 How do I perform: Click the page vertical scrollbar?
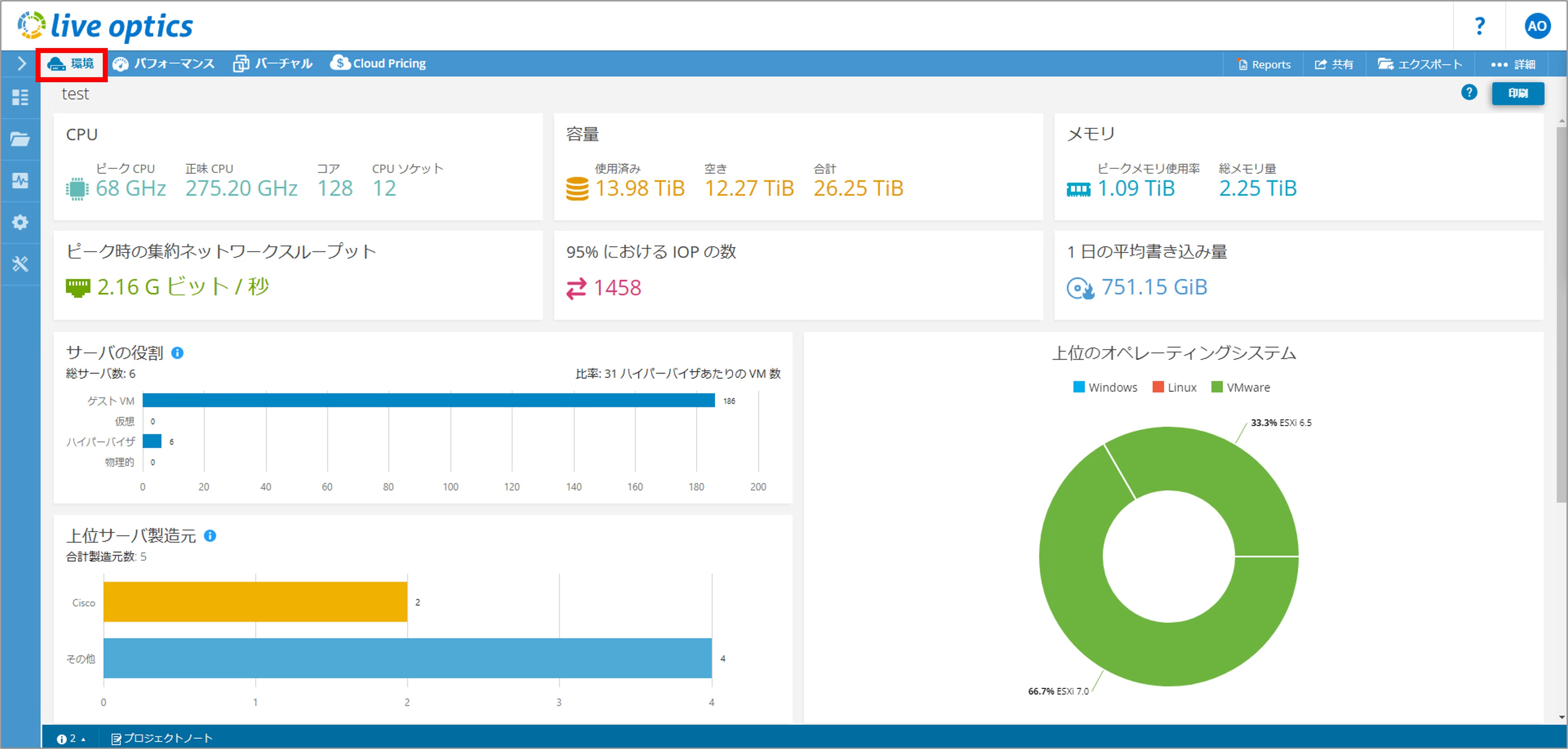(x=1561, y=314)
